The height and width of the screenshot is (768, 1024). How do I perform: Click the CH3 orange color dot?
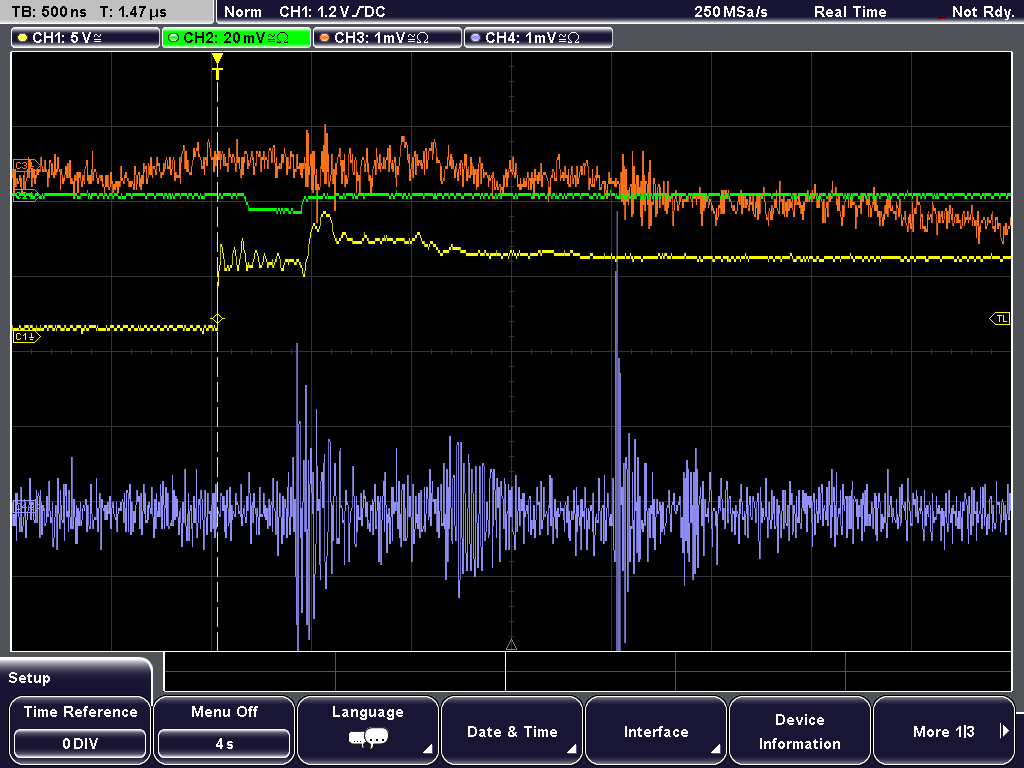pos(325,38)
